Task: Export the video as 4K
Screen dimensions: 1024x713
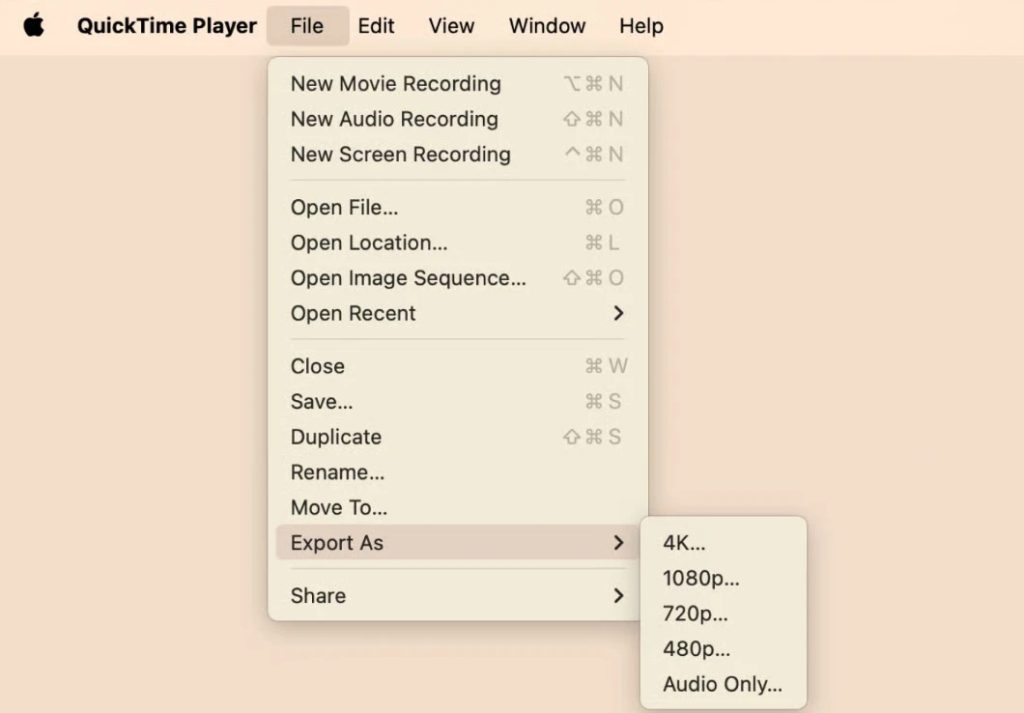Action: pos(686,543)
